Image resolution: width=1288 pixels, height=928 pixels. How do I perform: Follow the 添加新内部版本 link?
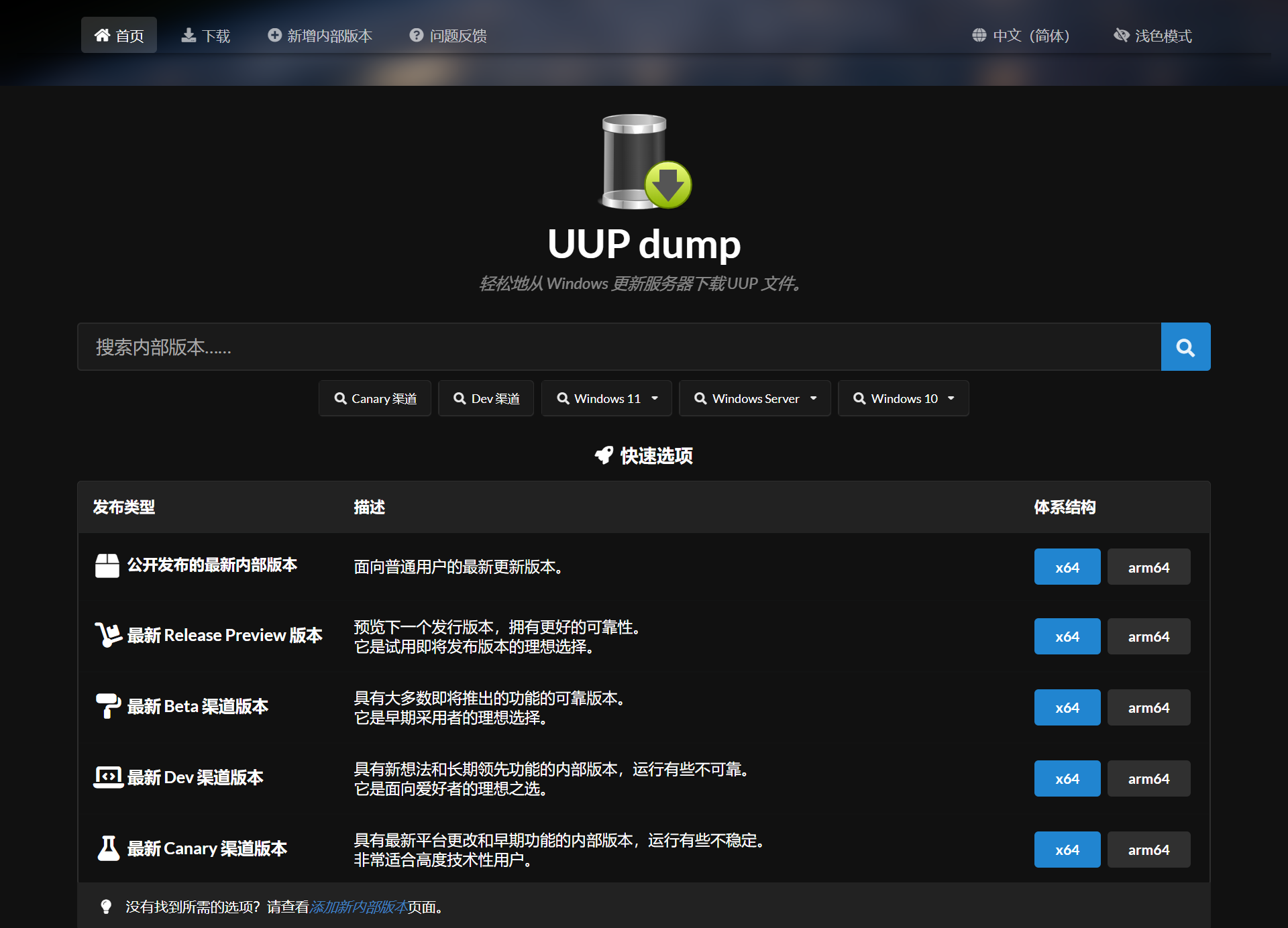point(359,907)
